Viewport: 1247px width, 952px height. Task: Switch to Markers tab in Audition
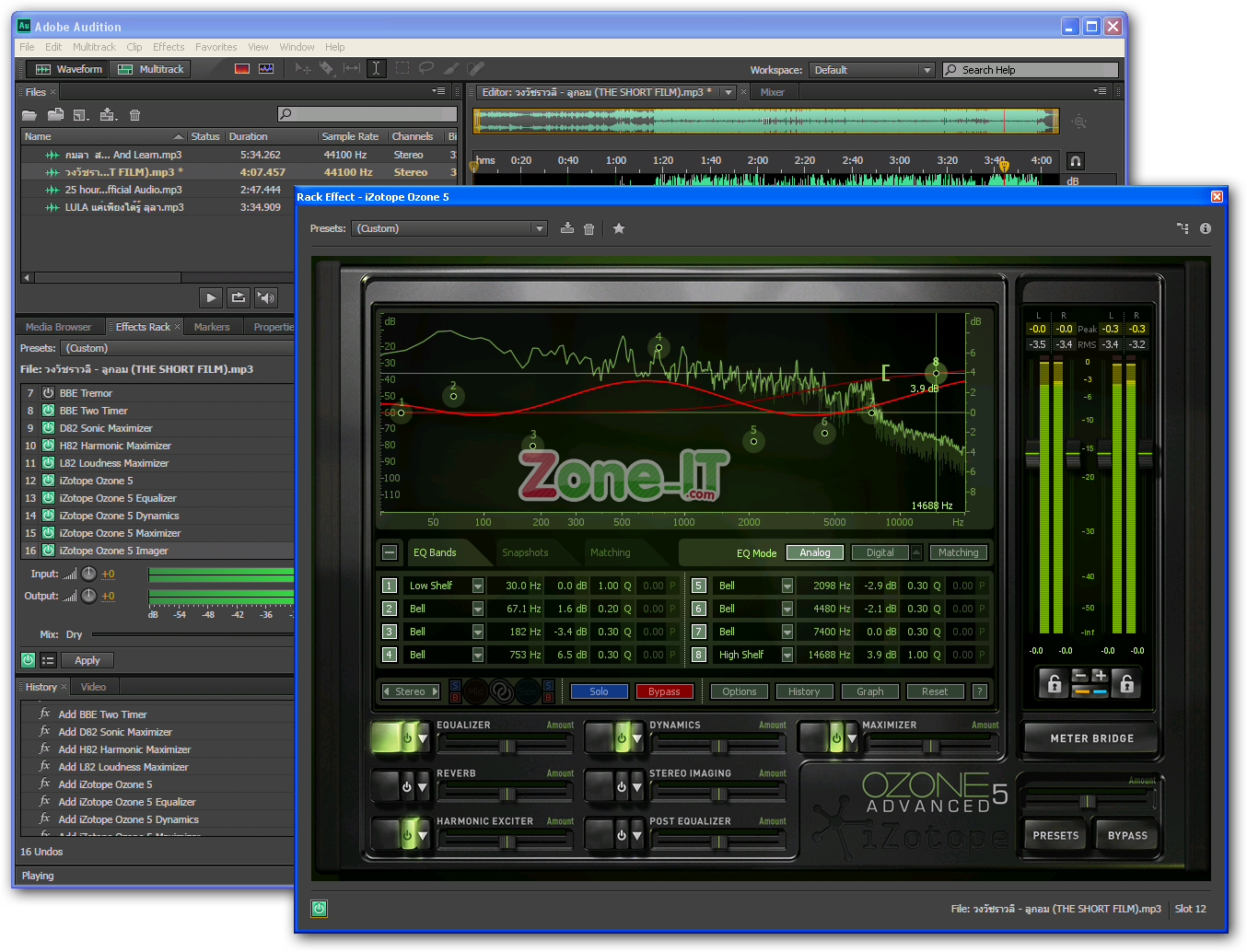pyautogui.click(x=212, y=327)
